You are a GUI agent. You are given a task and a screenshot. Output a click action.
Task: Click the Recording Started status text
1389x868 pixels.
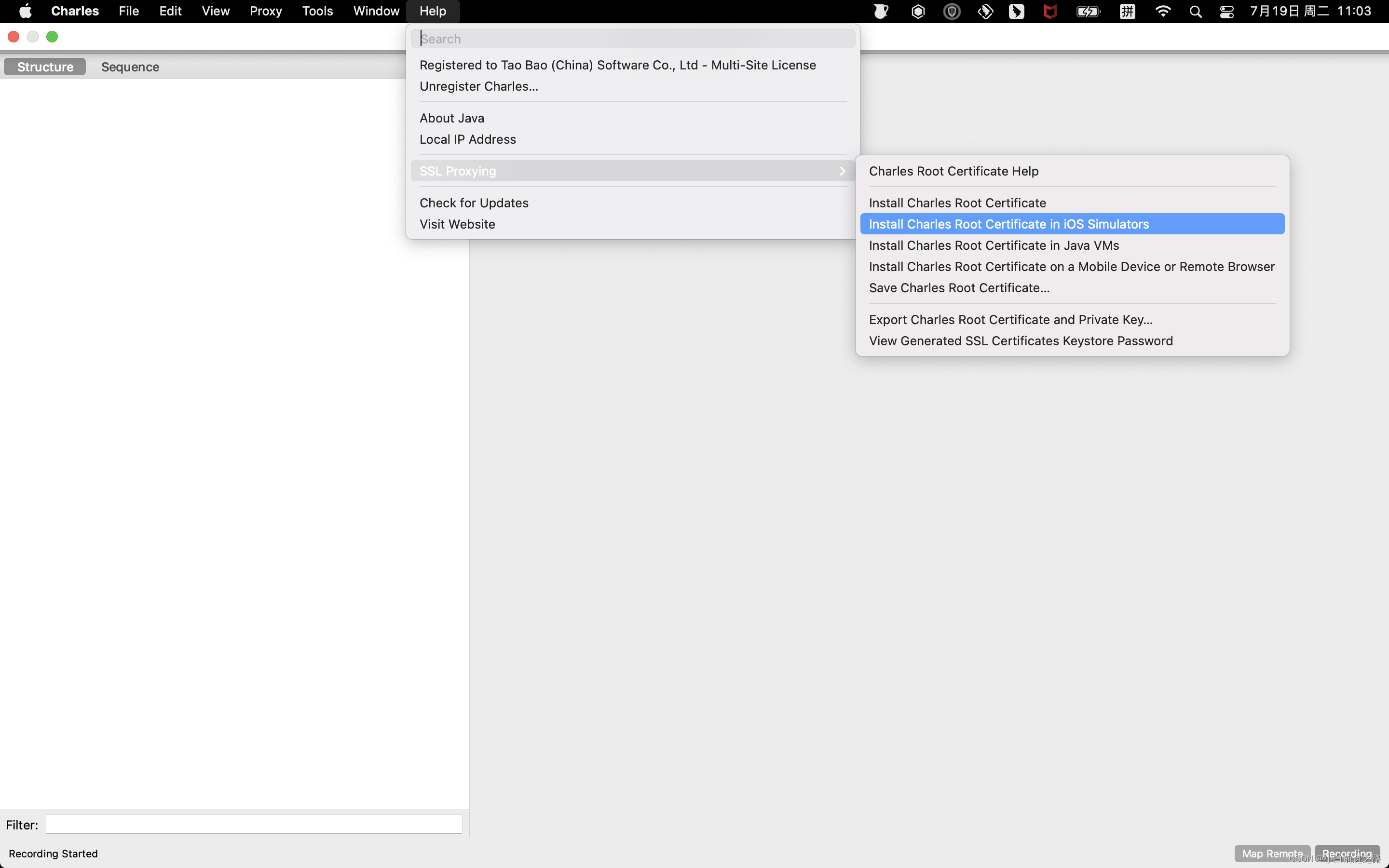coord(54,854)
